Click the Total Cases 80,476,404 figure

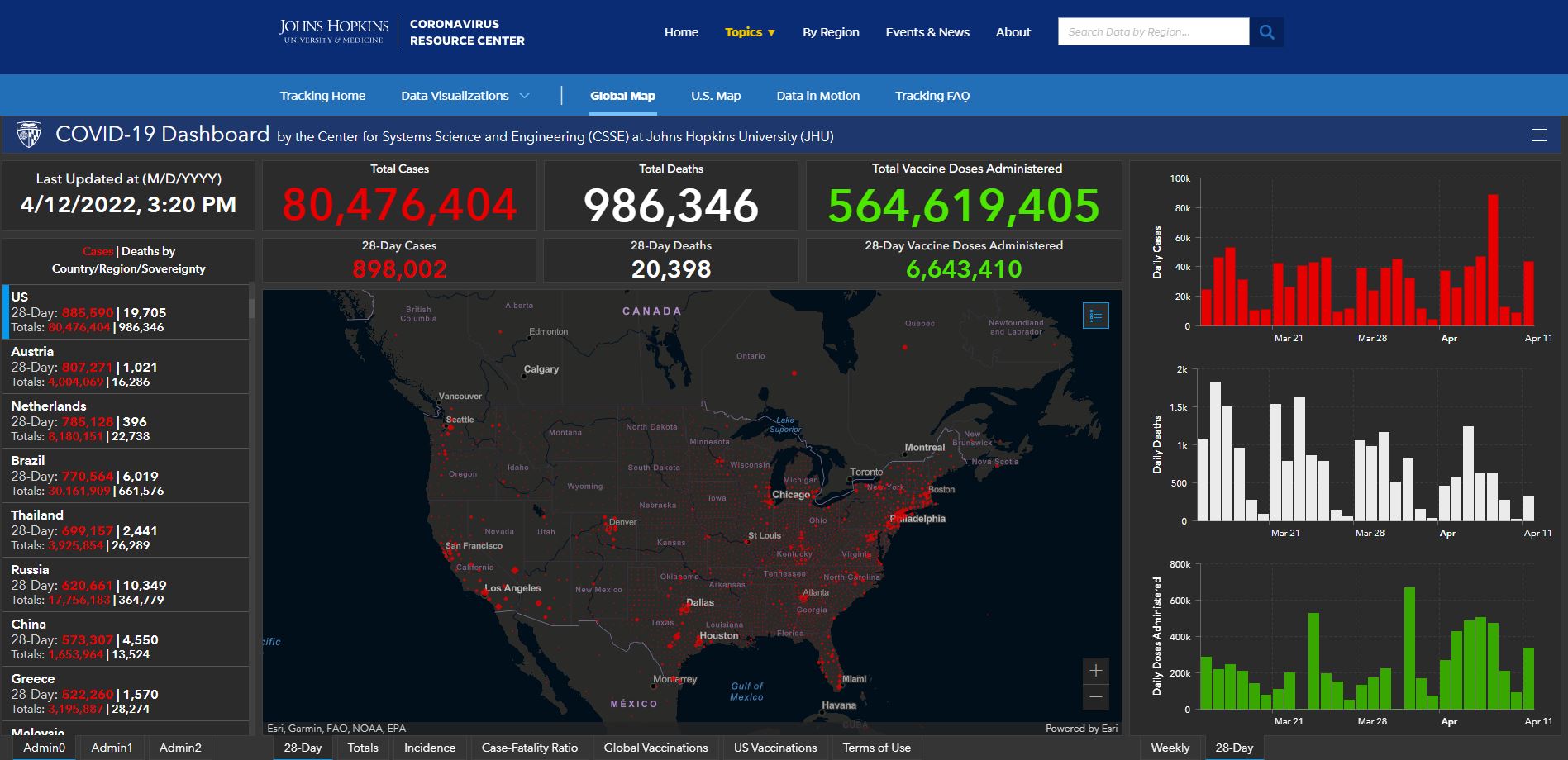coord(399,204)
